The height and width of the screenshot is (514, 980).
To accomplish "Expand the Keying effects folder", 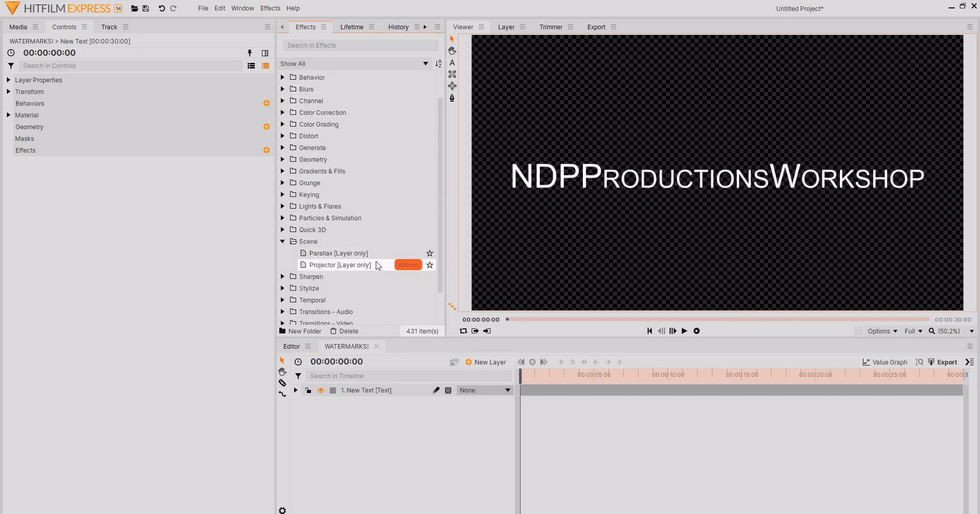I will (282, 194).
